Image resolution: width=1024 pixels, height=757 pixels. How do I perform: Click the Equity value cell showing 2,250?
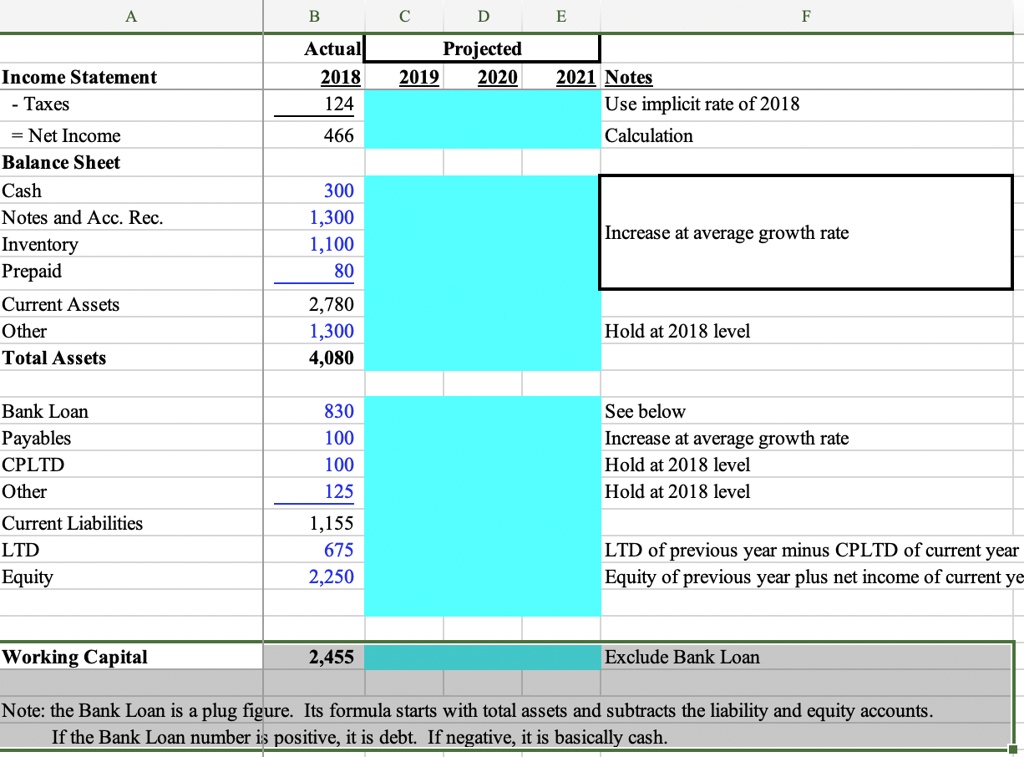tap(330, 576)
